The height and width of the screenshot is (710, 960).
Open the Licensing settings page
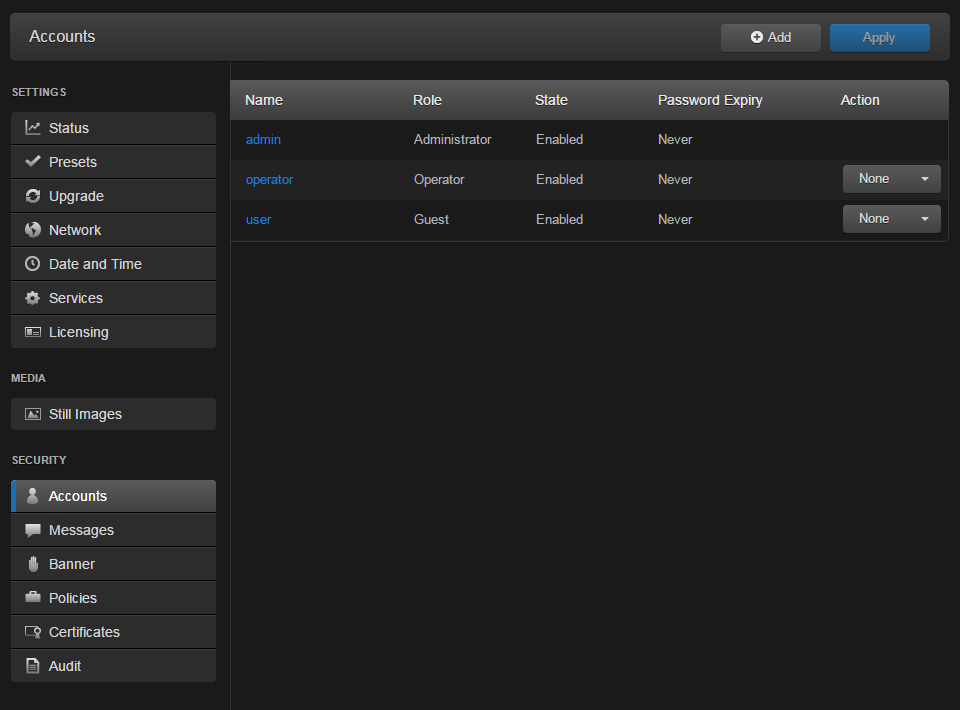tap(79, 331)
